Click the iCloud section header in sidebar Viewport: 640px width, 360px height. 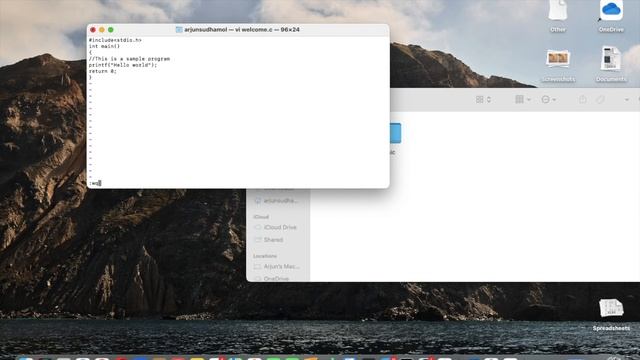[261, 217]
